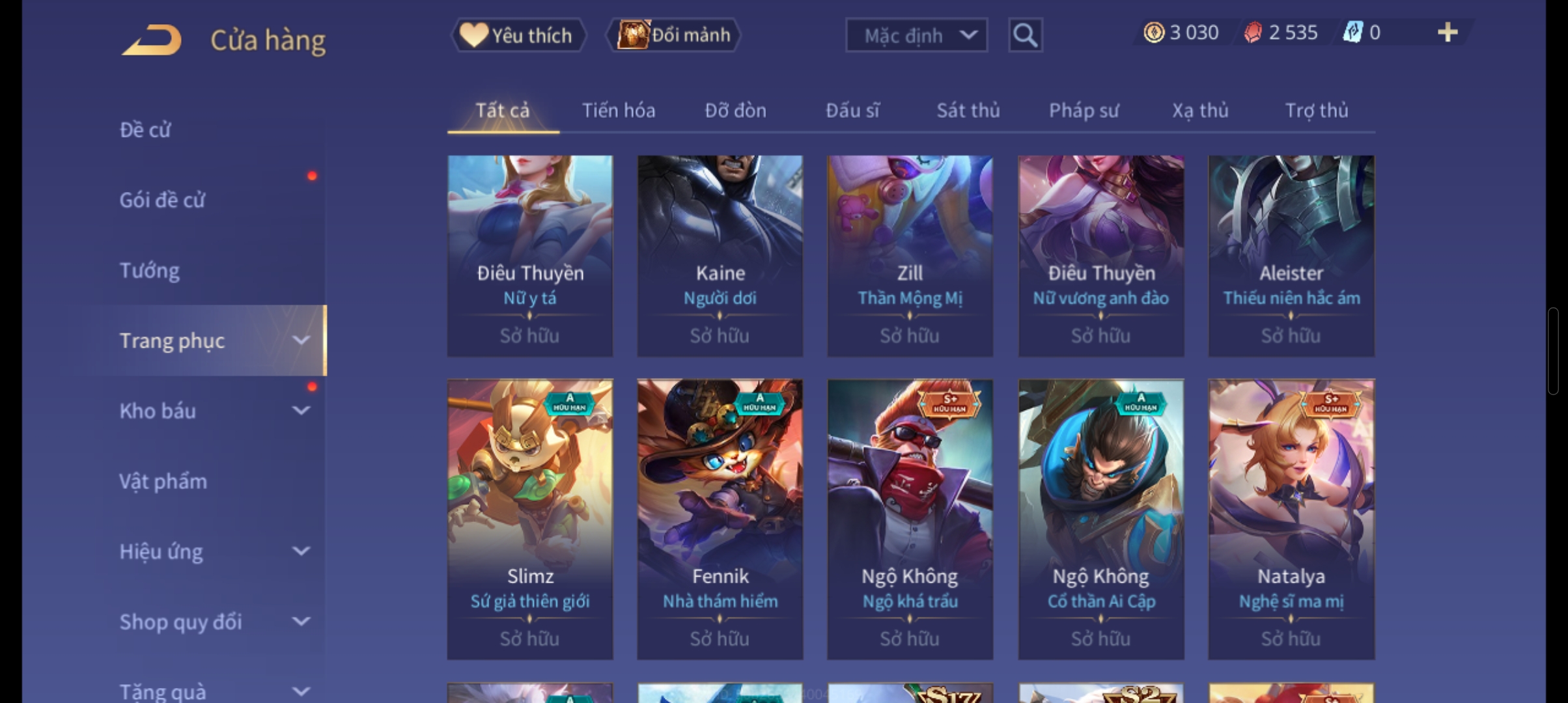
Task: Open the Mặc định sort dropdown
Action: click(x=916, y=35)
